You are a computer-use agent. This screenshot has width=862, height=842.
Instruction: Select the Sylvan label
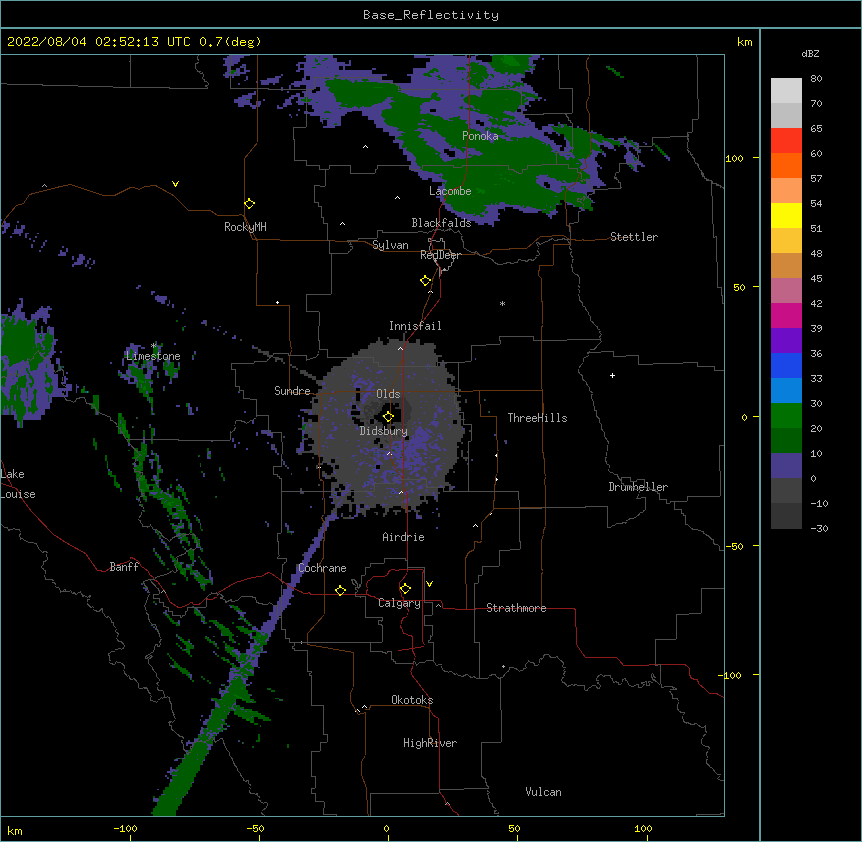[390, 245]
